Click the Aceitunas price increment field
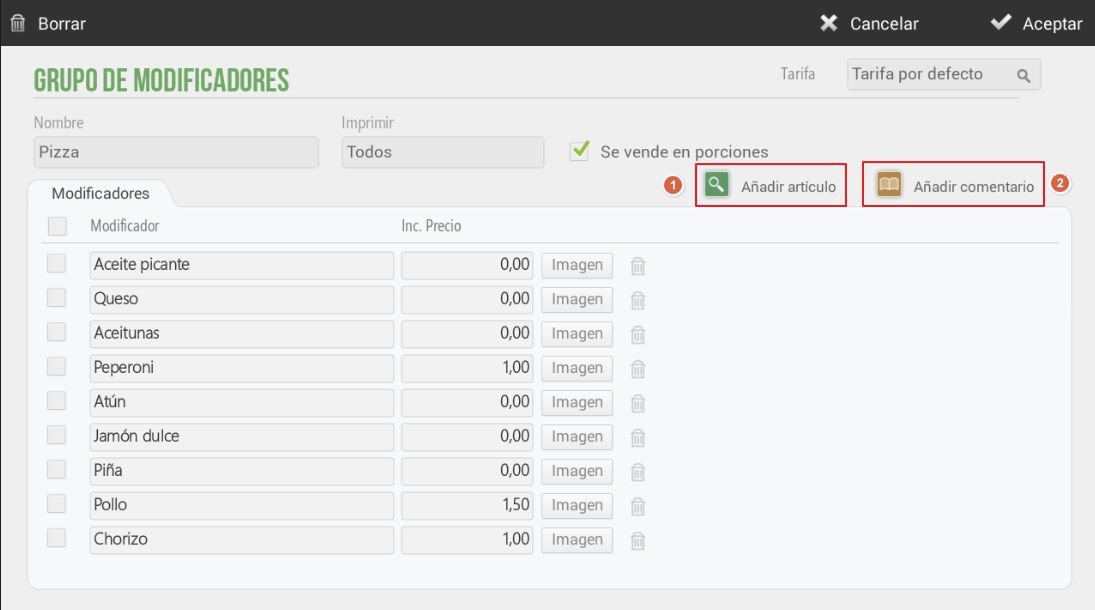1095x610 pixels. coord(467,334)
